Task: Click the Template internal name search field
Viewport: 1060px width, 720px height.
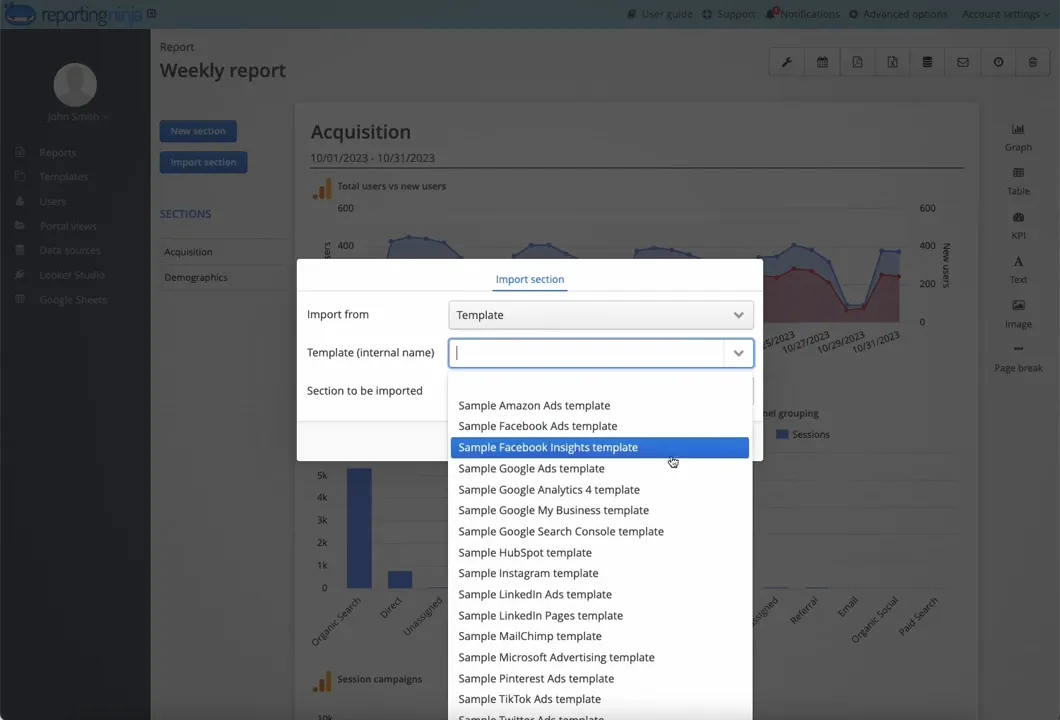Action: pos(587,353)
